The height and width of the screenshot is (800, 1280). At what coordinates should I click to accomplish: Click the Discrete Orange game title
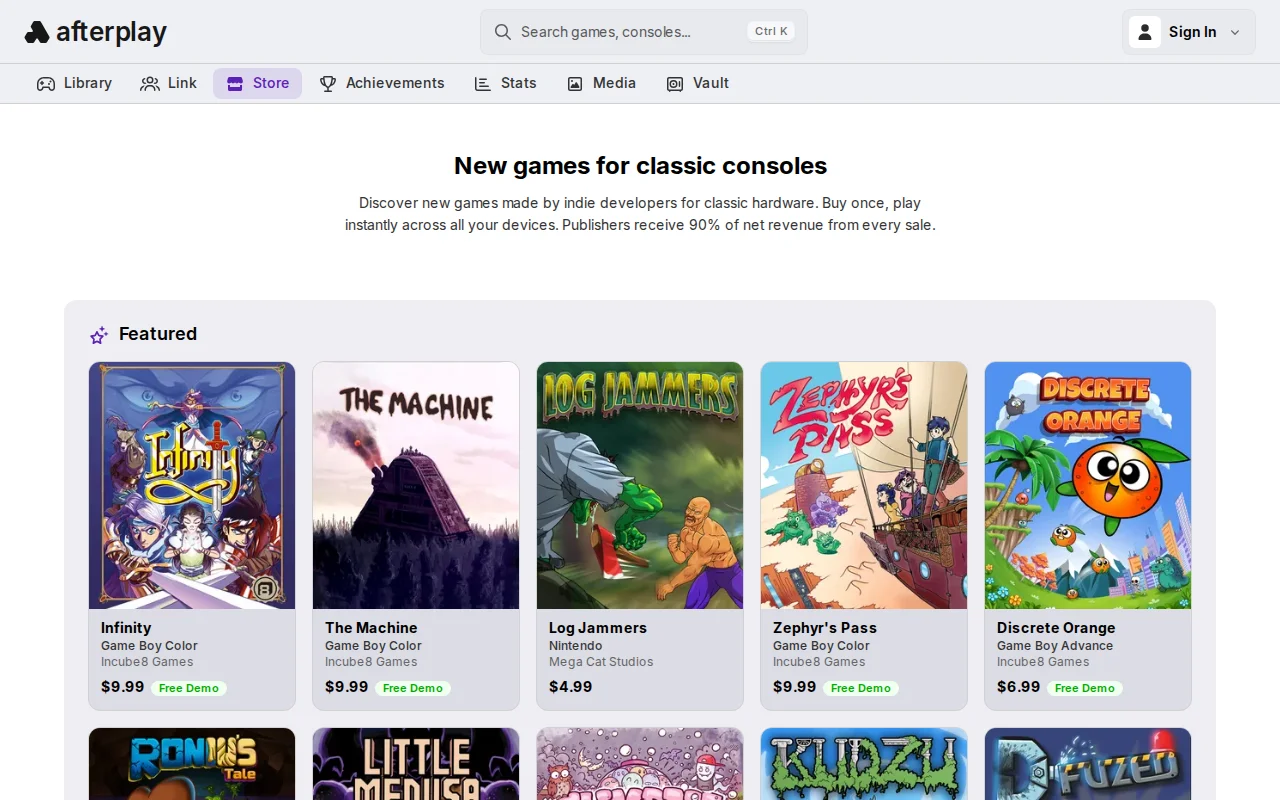click(x=1056, y=628)
